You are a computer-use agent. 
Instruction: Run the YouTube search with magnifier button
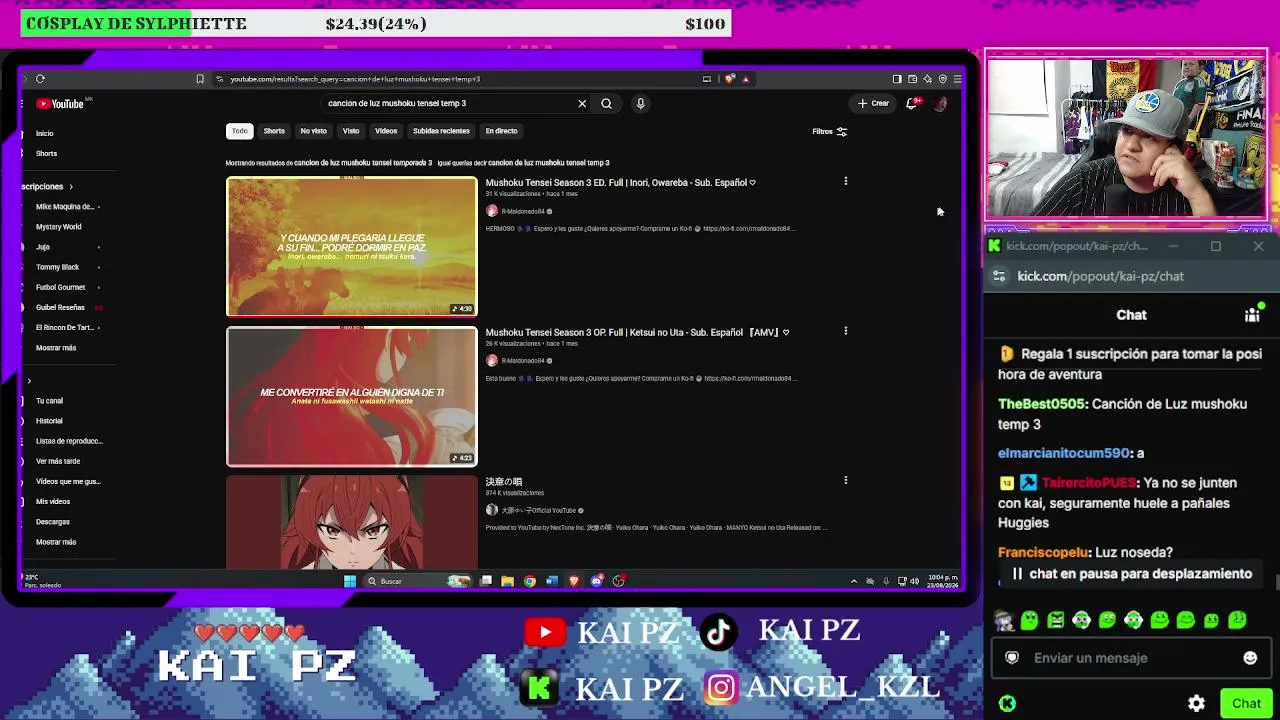(x=606, y=103)
